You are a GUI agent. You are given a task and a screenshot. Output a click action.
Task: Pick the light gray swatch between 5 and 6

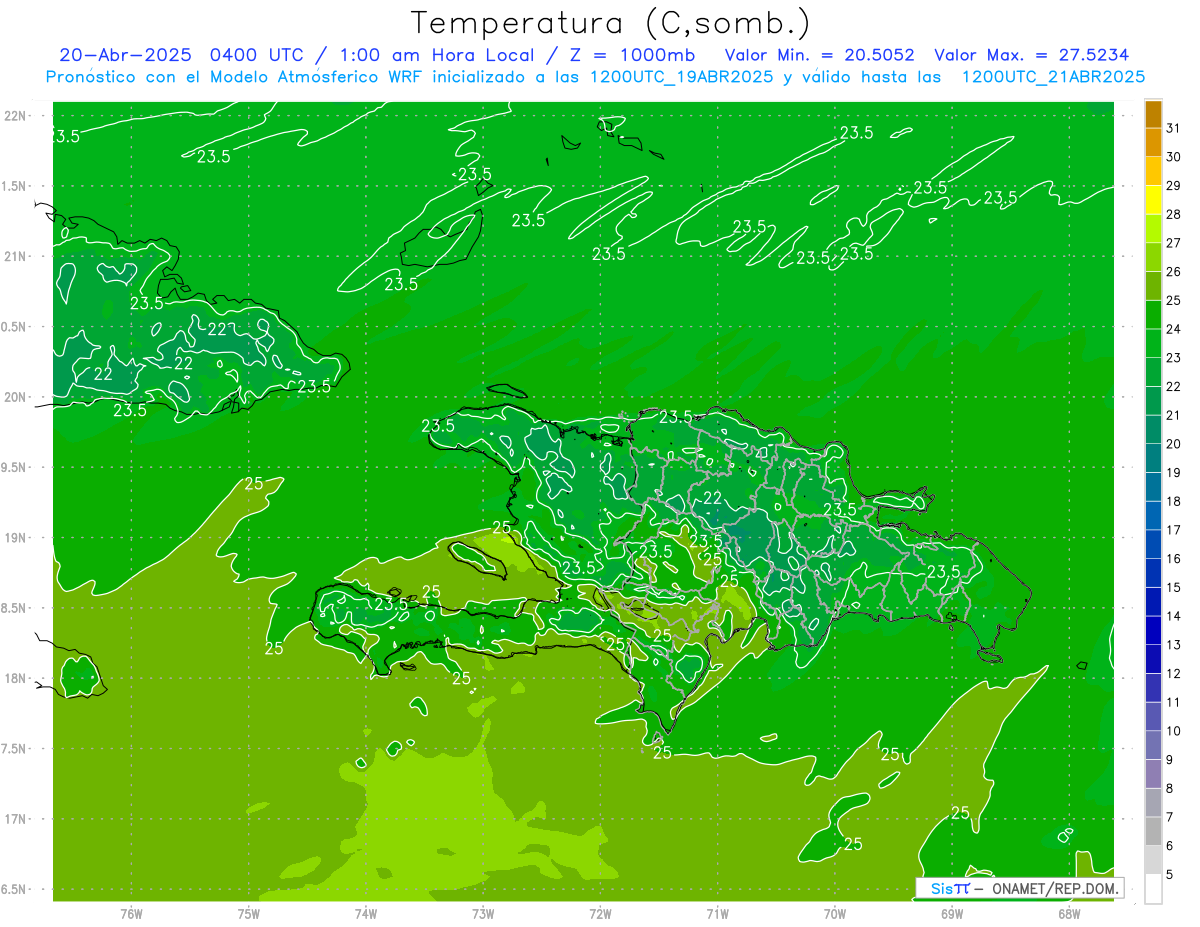pyautogui.click(x=1153, y=860)
